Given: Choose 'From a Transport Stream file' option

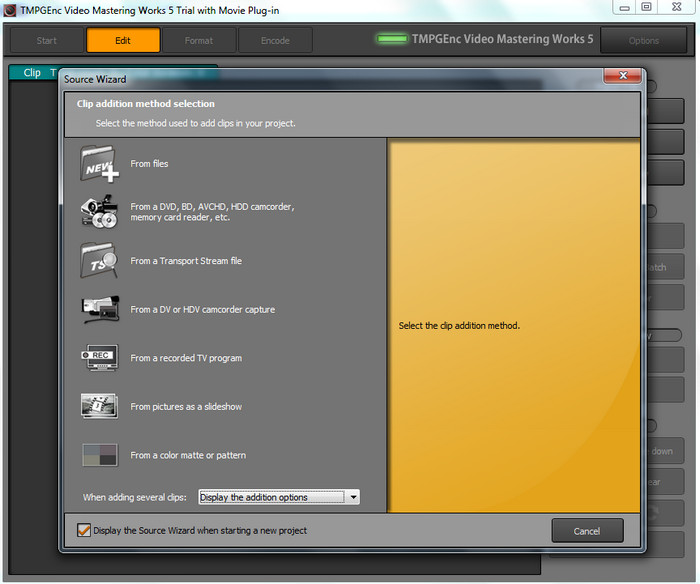Looking at the screenshot, I should click(186, 261).
